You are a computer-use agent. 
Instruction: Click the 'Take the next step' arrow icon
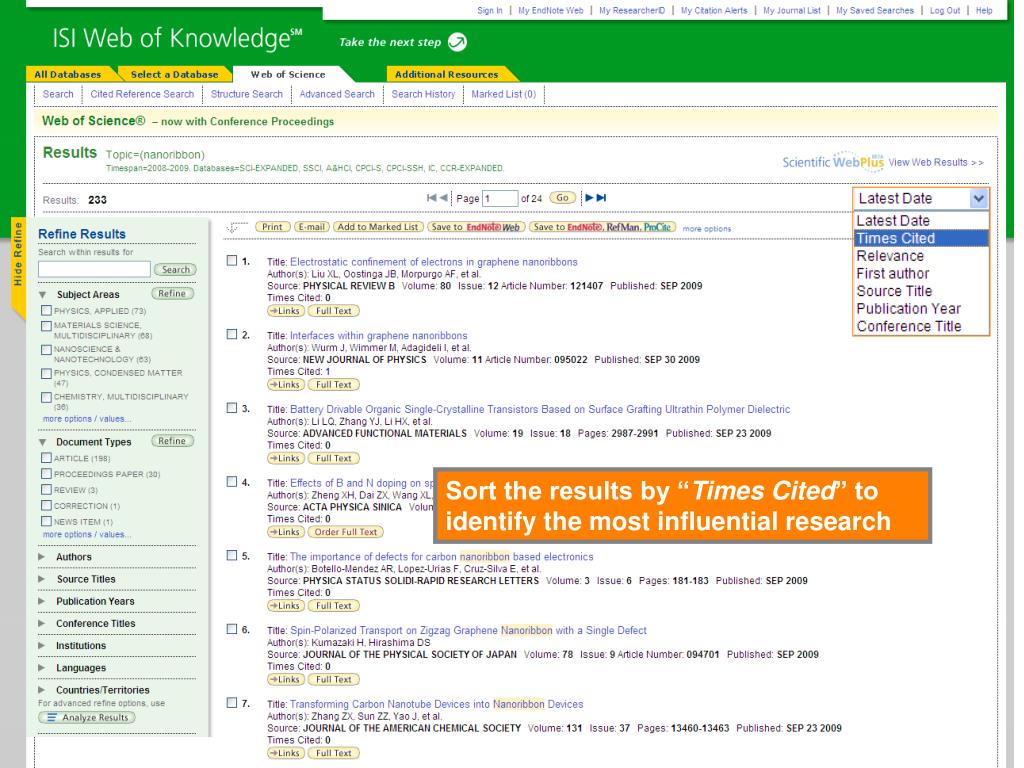457,42
